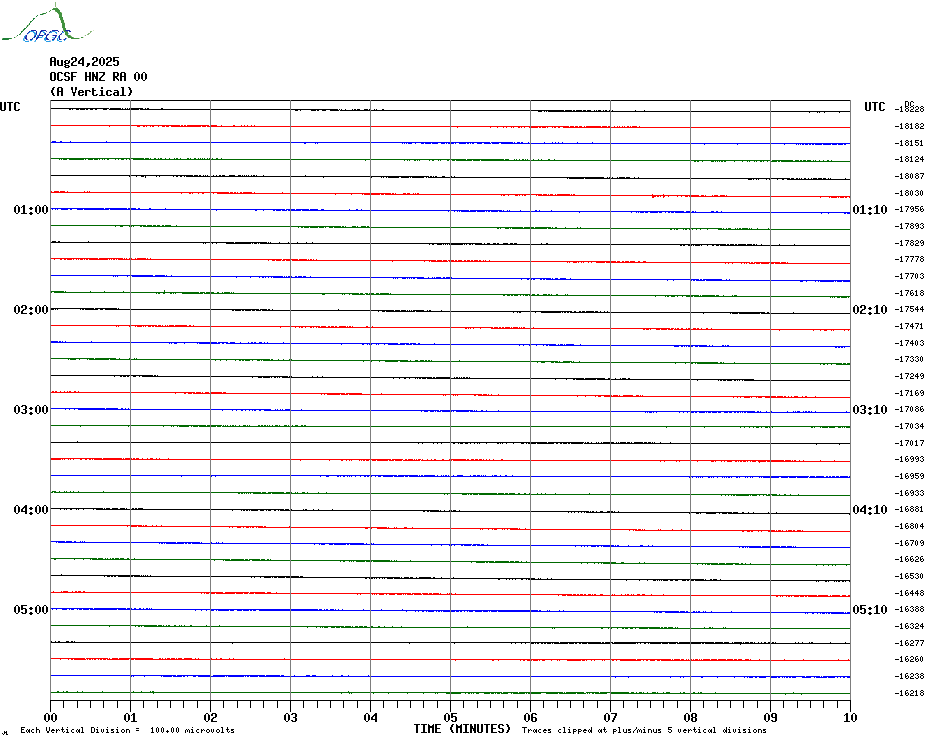This screenshot has width=930, height=744.
Task: Click the 05:10 time label
Action: (x=870, y=610)
